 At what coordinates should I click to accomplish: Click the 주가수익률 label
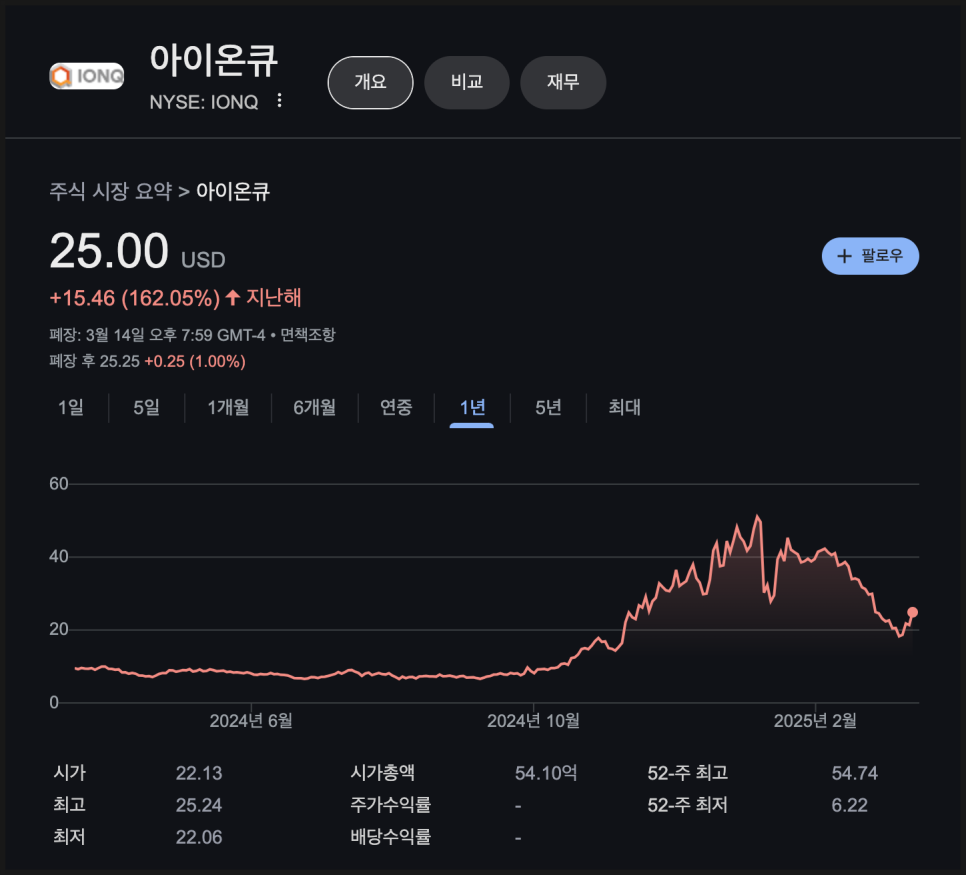pyautogui.click(x=391, y=805)
